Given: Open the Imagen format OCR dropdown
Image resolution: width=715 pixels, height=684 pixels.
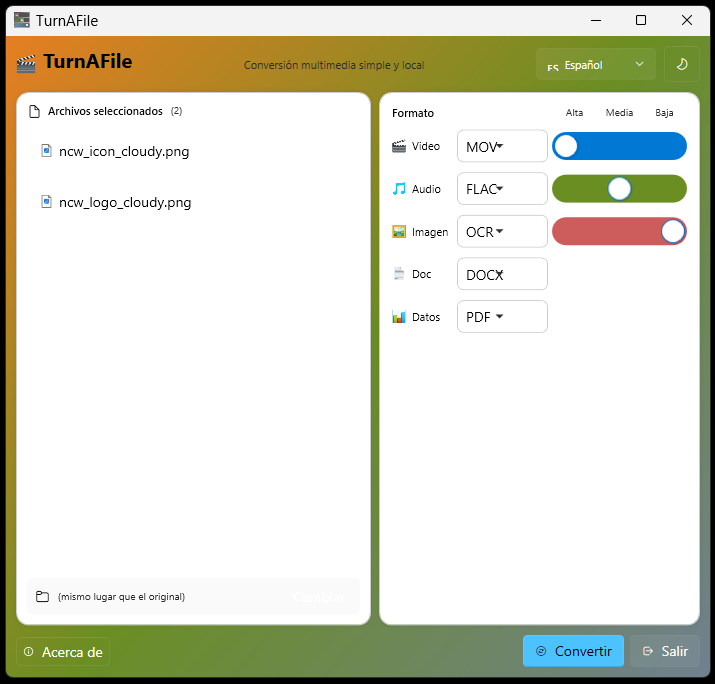Looking at the screenshot, I should click(x=502, y=231).
